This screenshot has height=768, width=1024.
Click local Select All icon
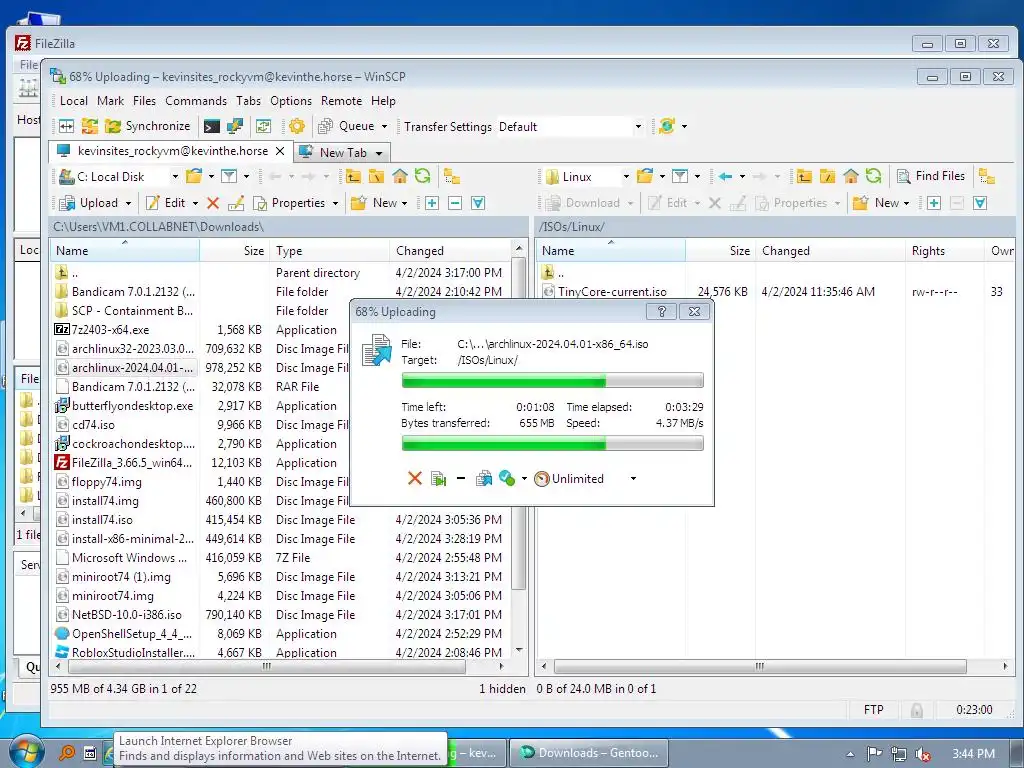click(478, 203)
